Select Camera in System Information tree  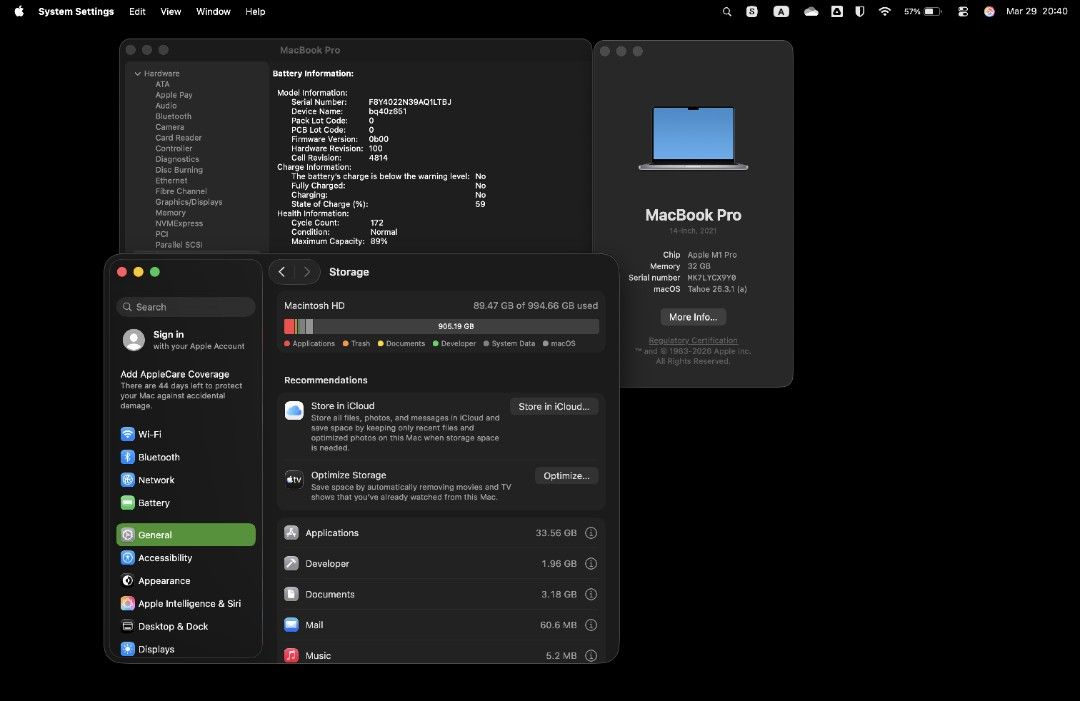point(169,127)
